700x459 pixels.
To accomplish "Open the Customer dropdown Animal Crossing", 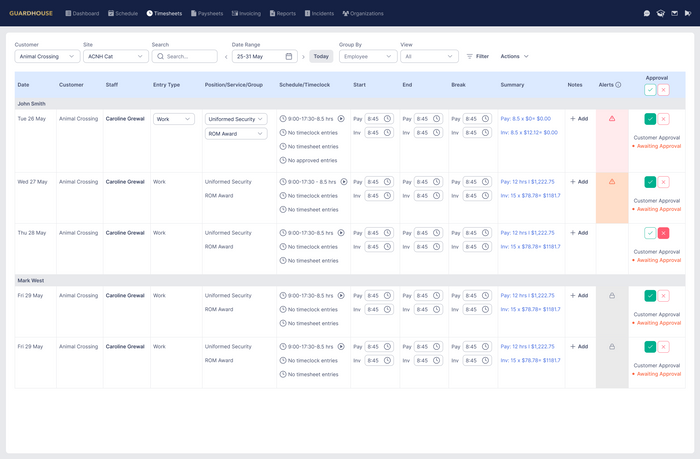I will pyautogui.click(x=47, y=56).
